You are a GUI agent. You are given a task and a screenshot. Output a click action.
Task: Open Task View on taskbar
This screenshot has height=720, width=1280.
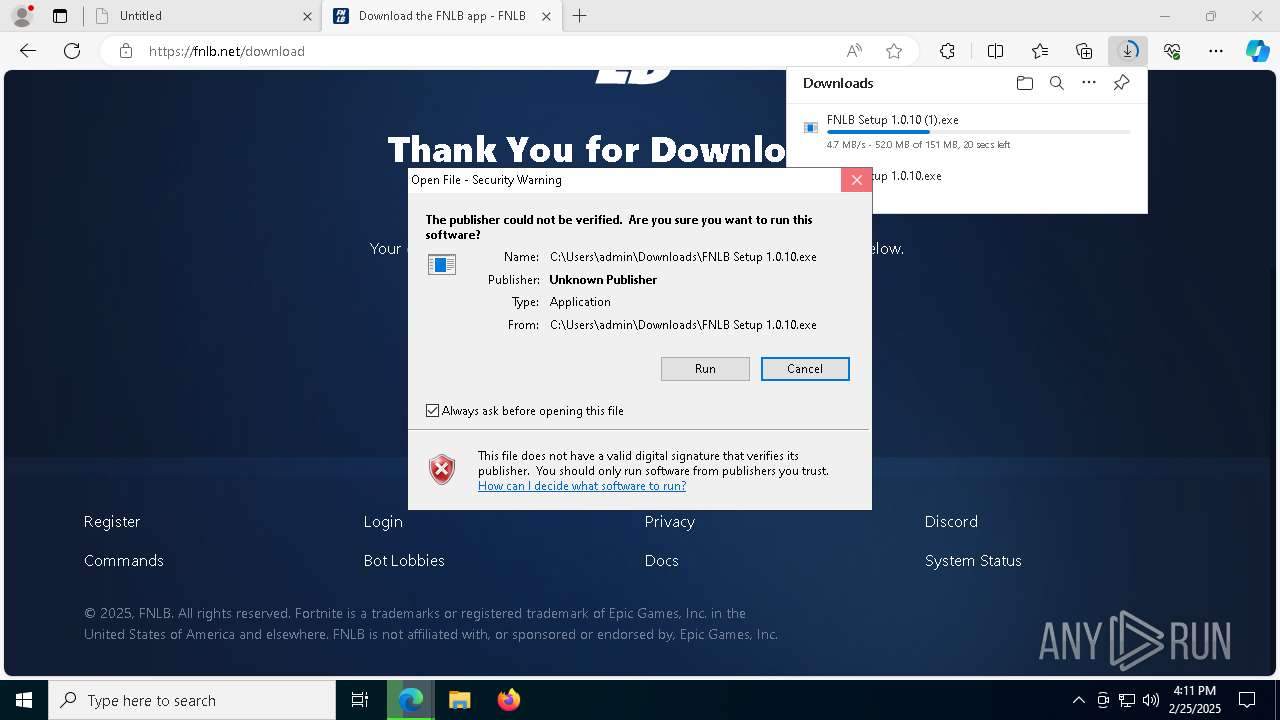[x=360, y=700]
